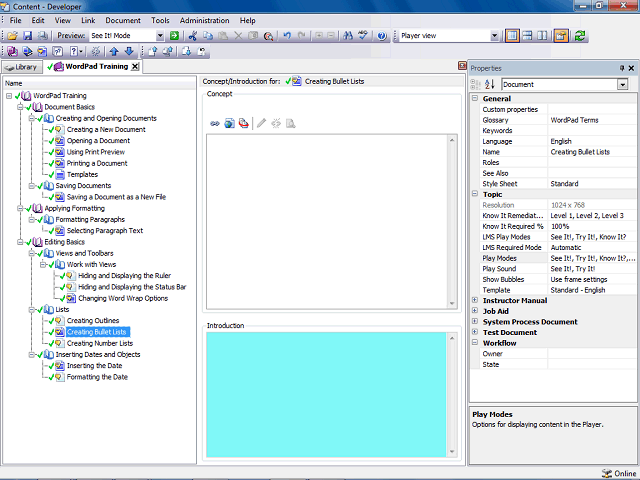Open the Player view dropdown
Screen dimensions: 640x480
(494, 36)
